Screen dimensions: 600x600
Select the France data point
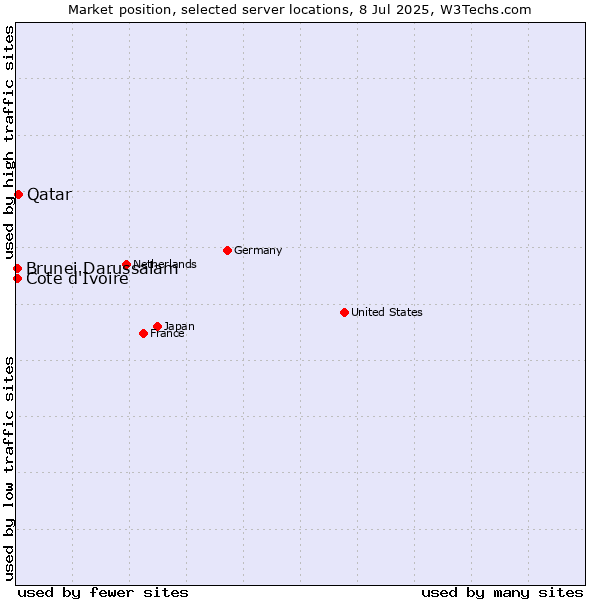[x=143, y=333]
